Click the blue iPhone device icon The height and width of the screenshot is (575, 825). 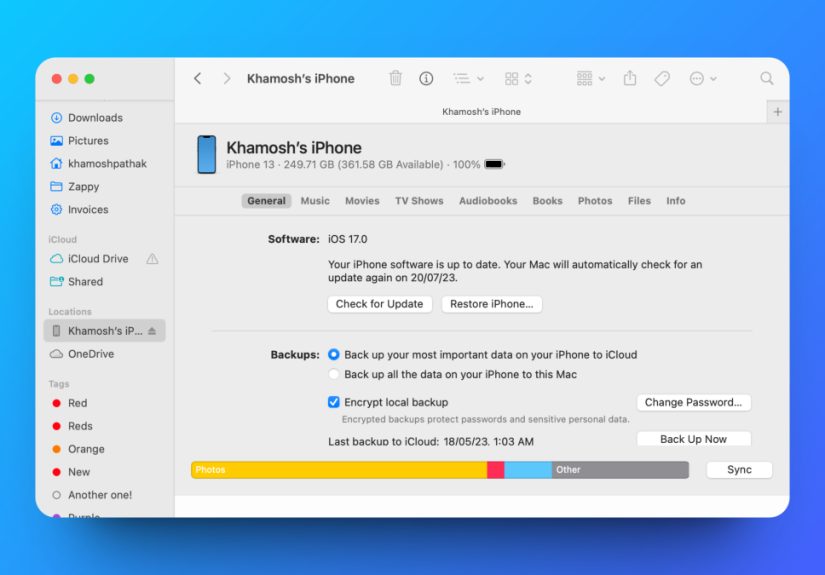click(x=207, y=155)
